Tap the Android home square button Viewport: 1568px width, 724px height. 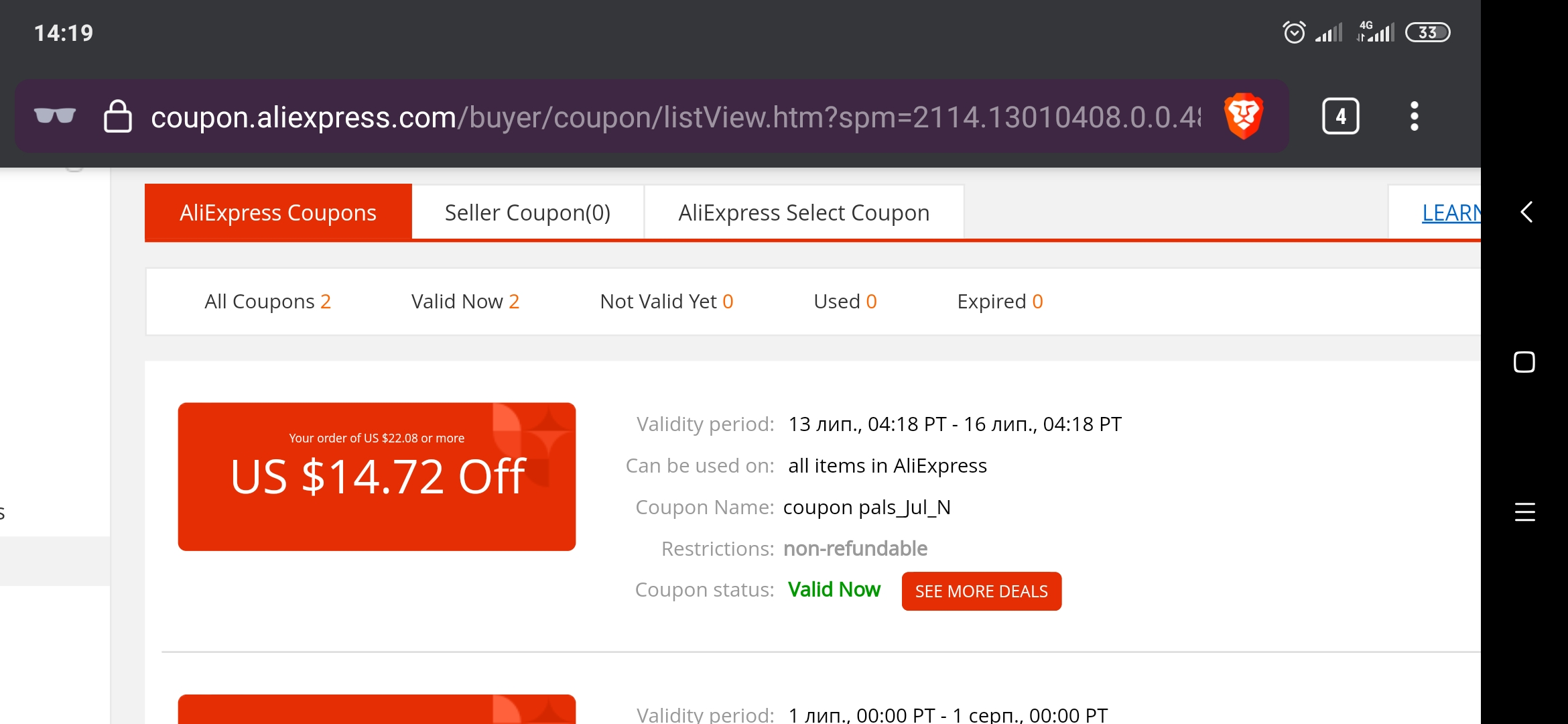(x=1524, y=362)
